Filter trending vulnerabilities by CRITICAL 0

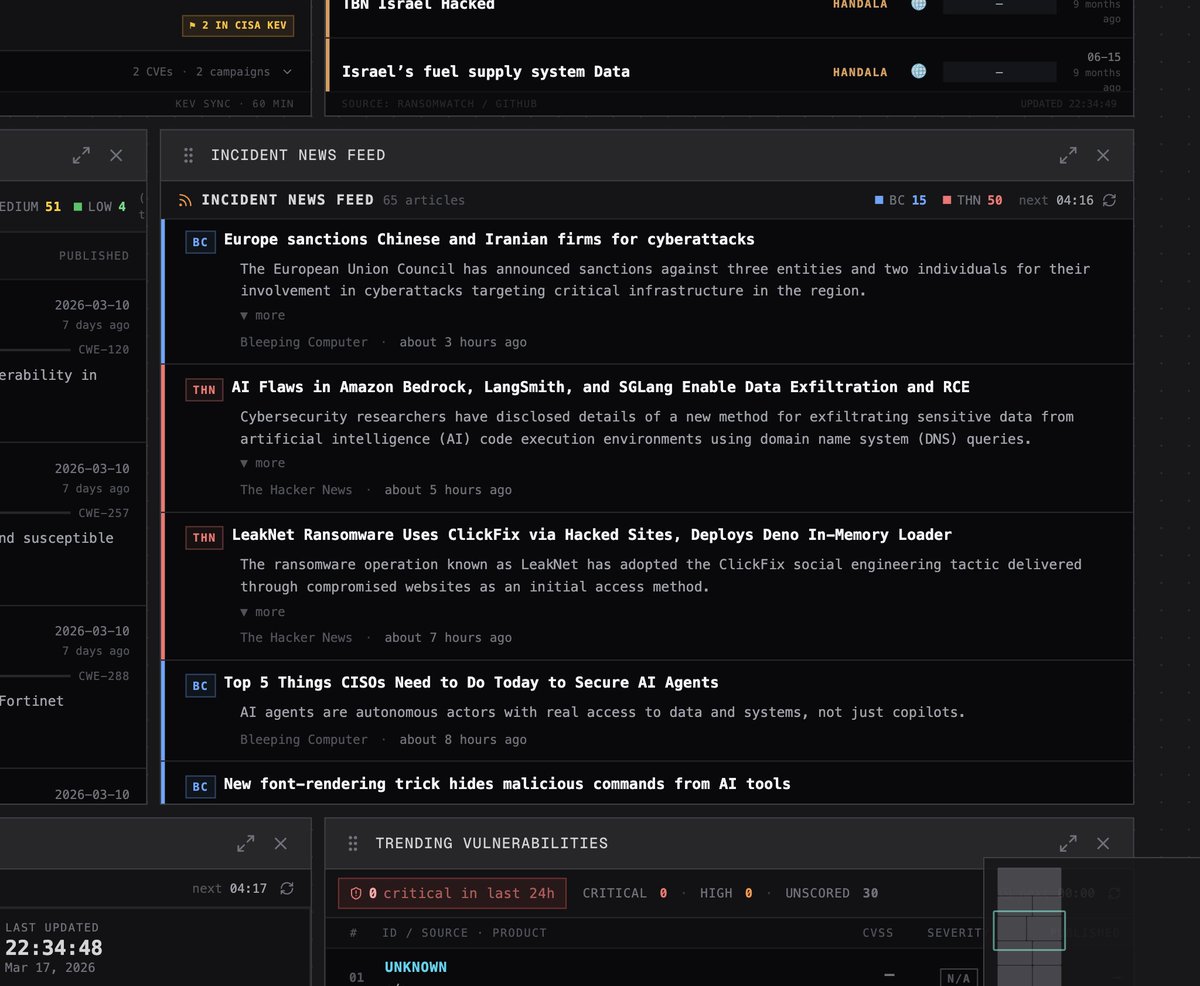pyautogui.click(x=625, y=893)
